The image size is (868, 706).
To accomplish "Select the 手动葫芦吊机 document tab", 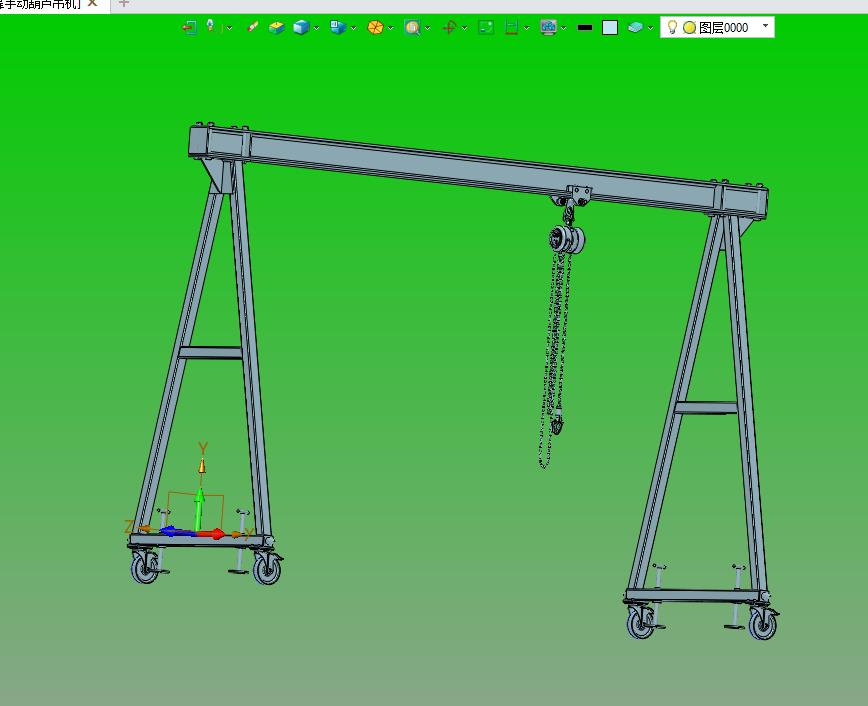I will pos(40,4).
